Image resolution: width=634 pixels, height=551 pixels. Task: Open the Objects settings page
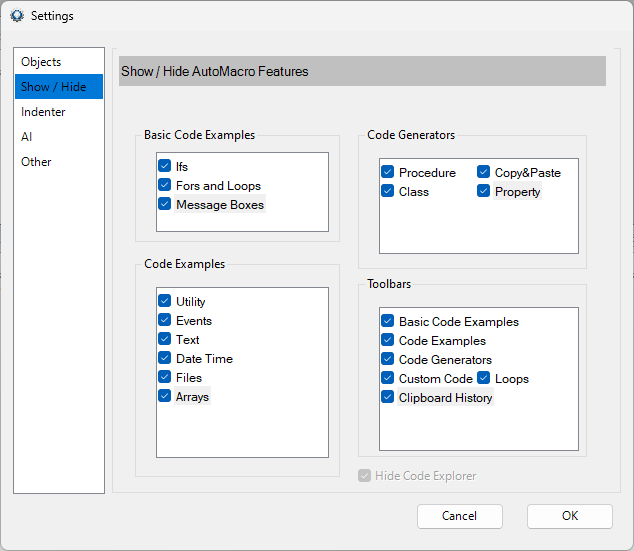point(59,62)
